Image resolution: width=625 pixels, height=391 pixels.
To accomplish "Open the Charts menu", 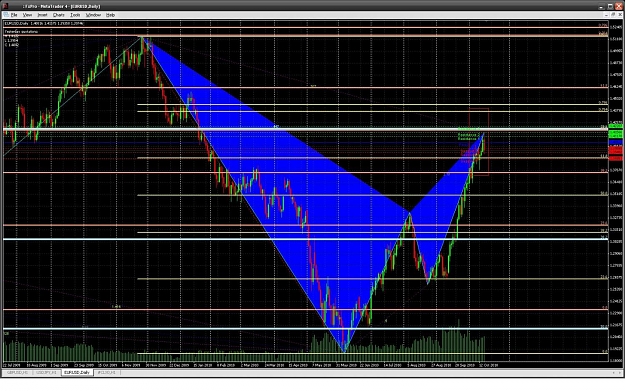I will pyautogui.click(x=59, y=15).
